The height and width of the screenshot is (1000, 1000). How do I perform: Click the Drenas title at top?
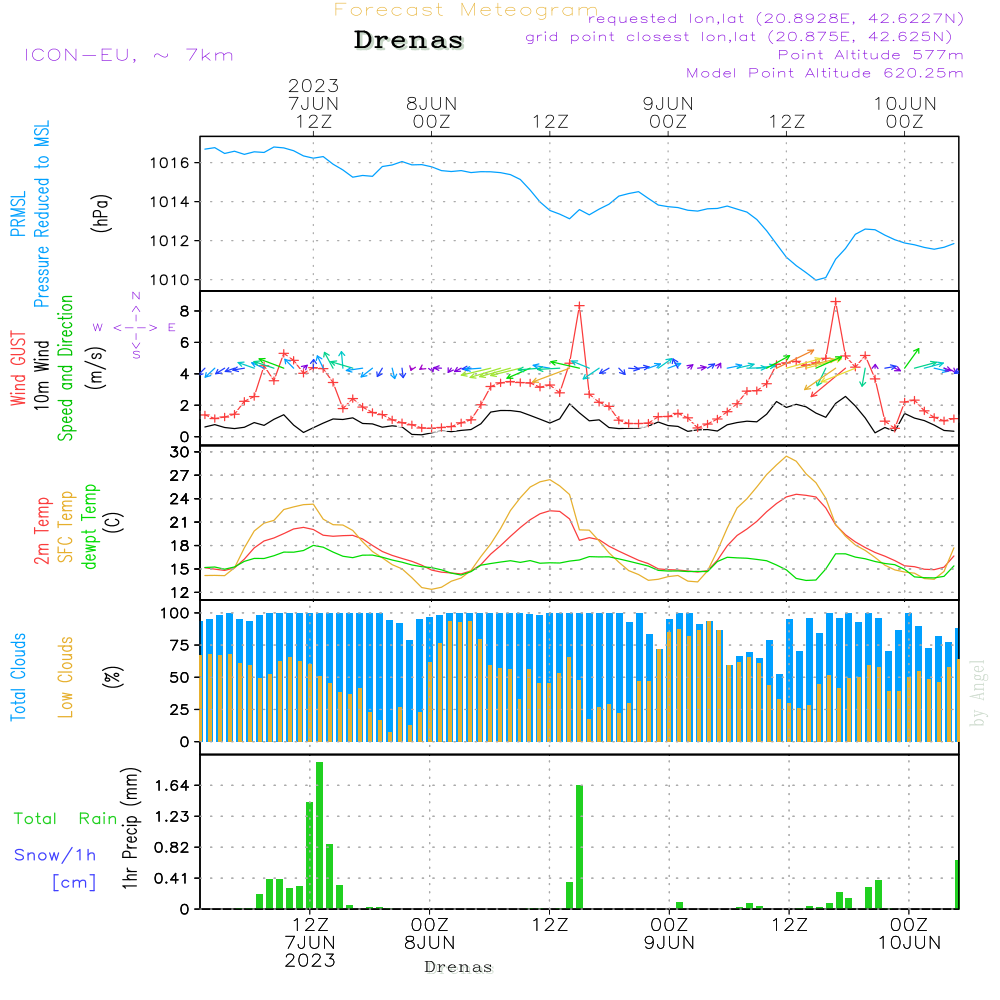tap(409, 40)
